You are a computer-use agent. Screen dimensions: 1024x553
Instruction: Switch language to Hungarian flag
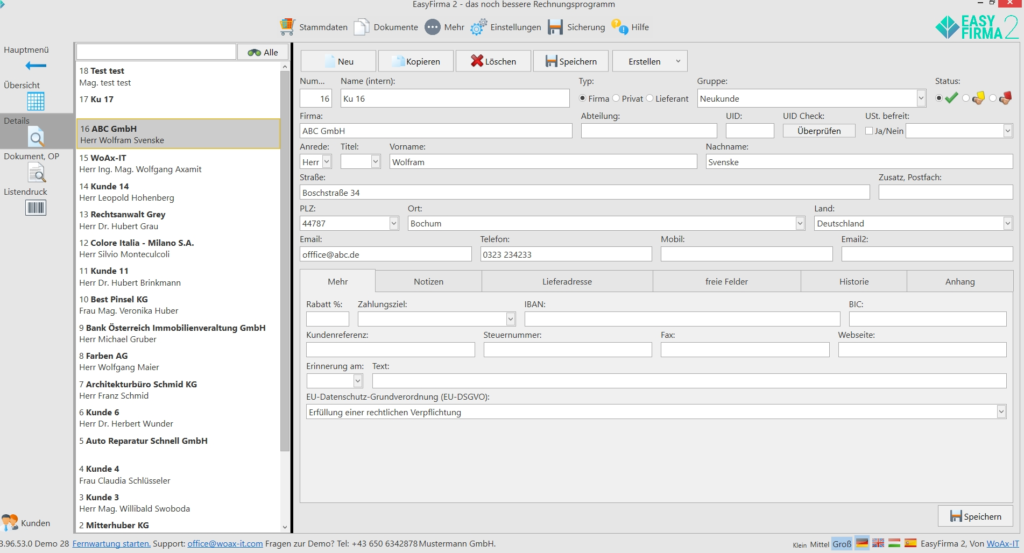pyautogui.click(x=894, y=543)
